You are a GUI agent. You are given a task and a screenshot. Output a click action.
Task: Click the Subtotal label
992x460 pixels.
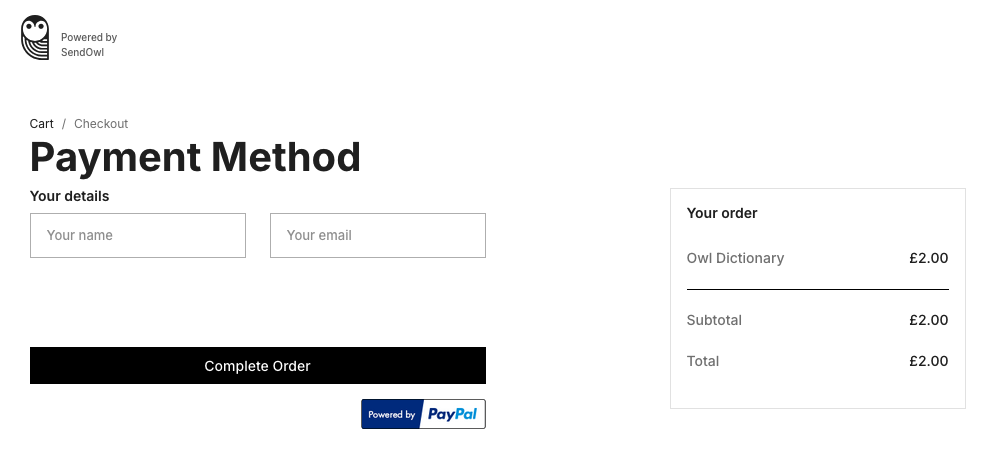click(x=714, y=320)
